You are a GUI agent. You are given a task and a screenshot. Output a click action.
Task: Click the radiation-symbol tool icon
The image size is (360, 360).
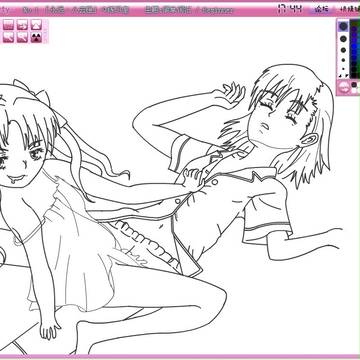click(36, 37)
